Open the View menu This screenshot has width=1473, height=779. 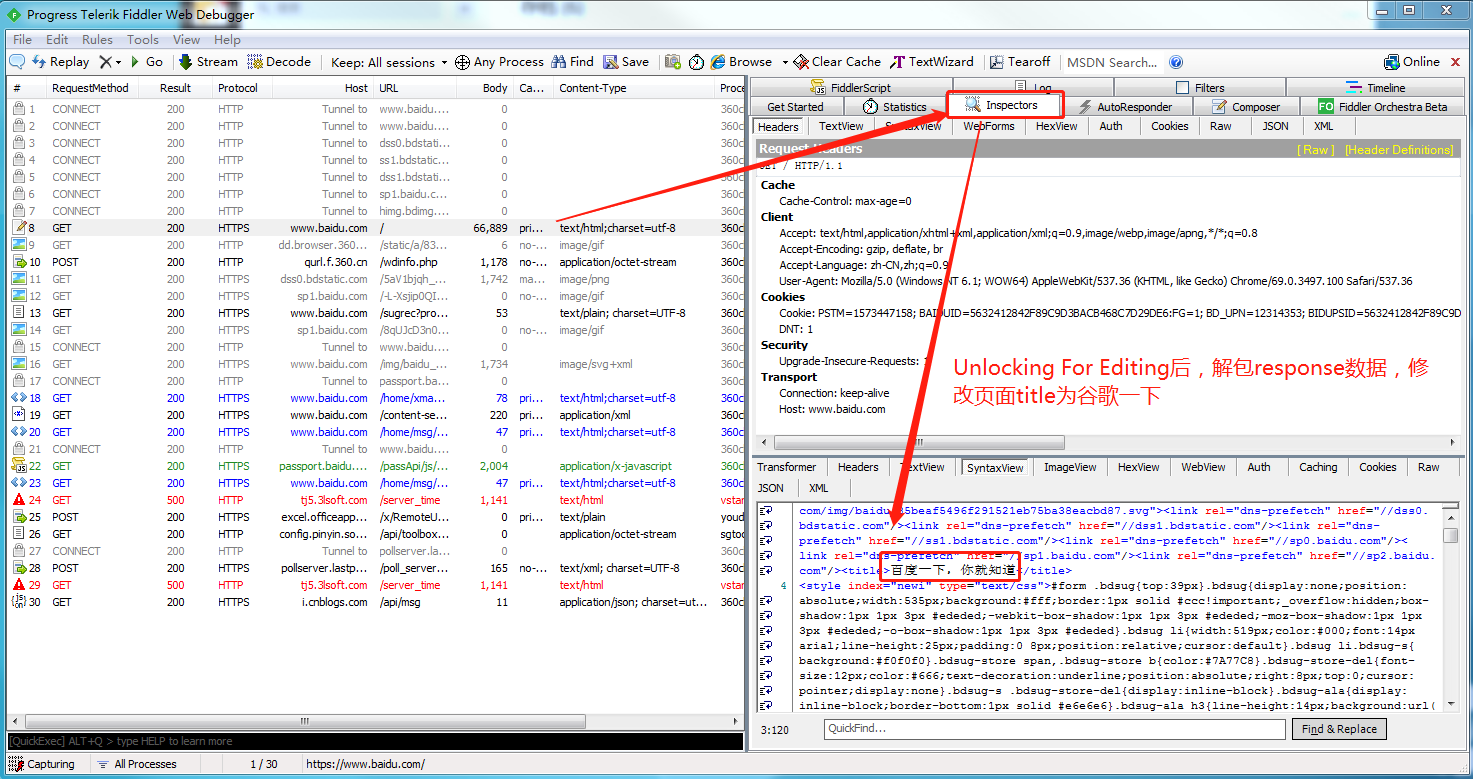click(186, 40)
